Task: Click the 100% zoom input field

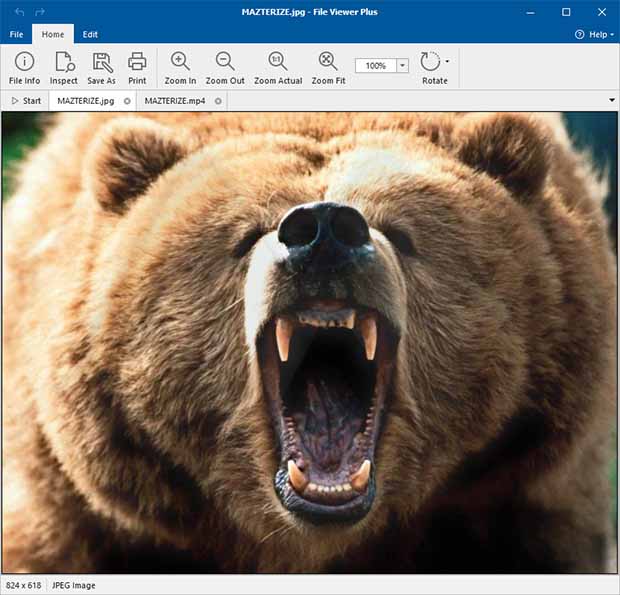Action: pos(376,66)
